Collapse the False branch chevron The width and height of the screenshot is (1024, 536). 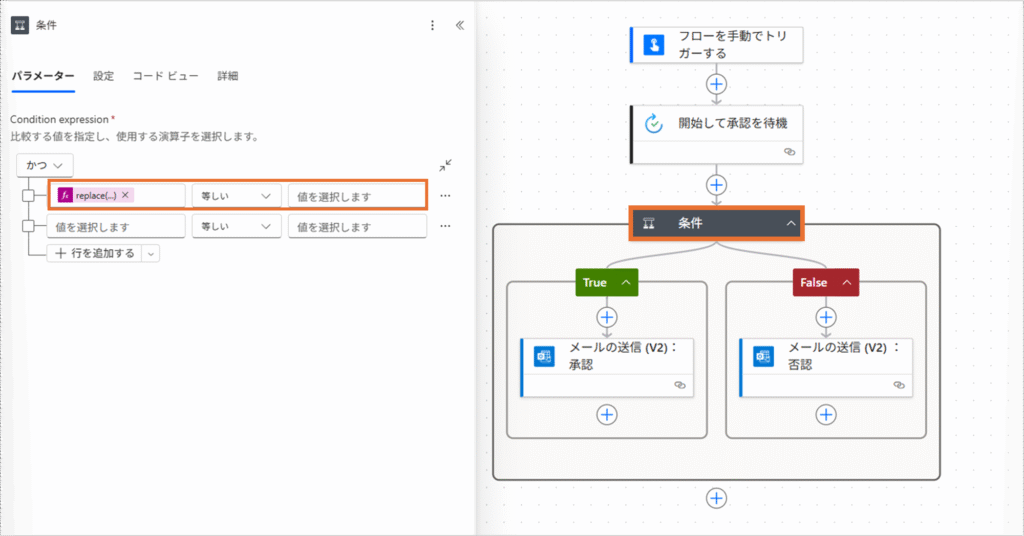(845, 283)
